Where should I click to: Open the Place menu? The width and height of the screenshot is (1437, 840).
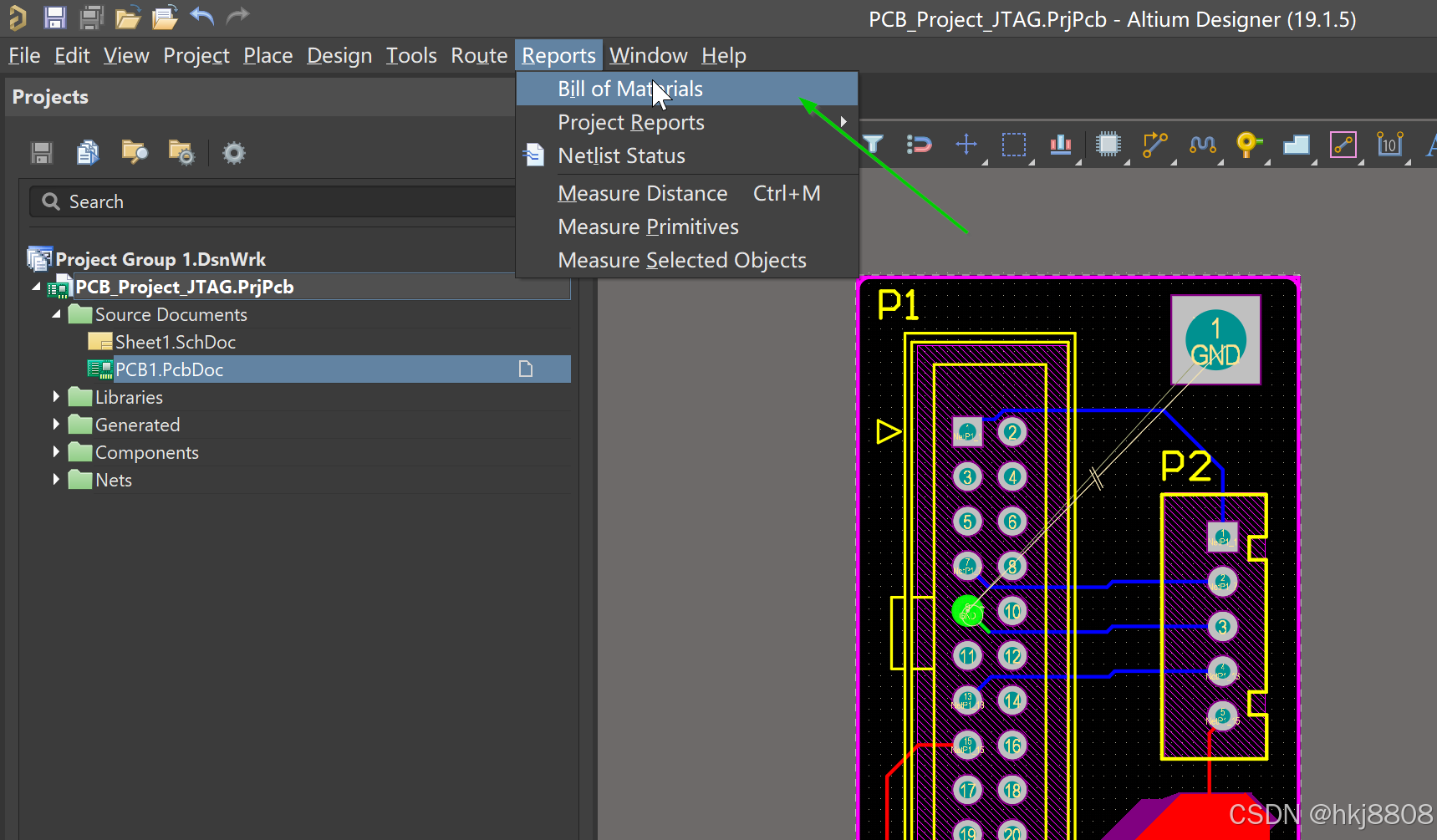268,56
